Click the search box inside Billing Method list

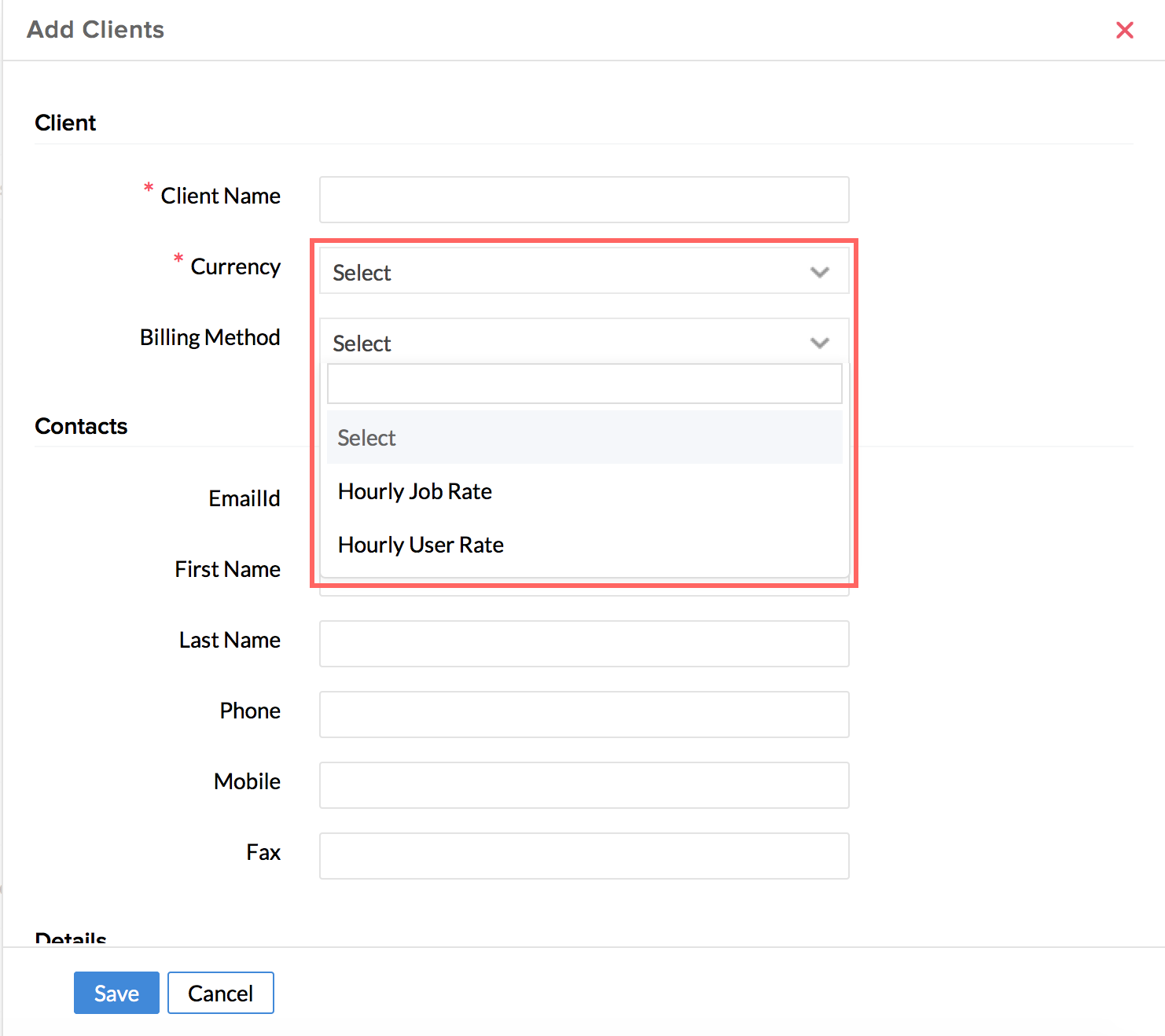pyautogui.click(x=583, y=384)
